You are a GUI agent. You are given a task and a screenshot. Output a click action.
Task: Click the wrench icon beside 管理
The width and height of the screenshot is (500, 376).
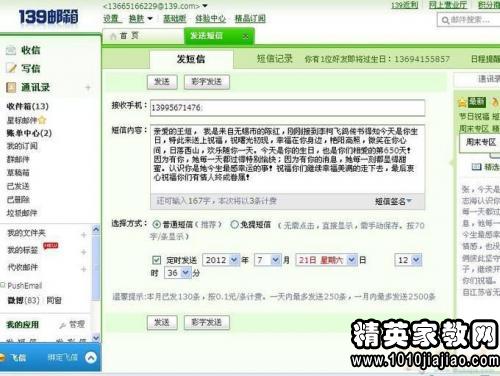click(x=62, y=325)
